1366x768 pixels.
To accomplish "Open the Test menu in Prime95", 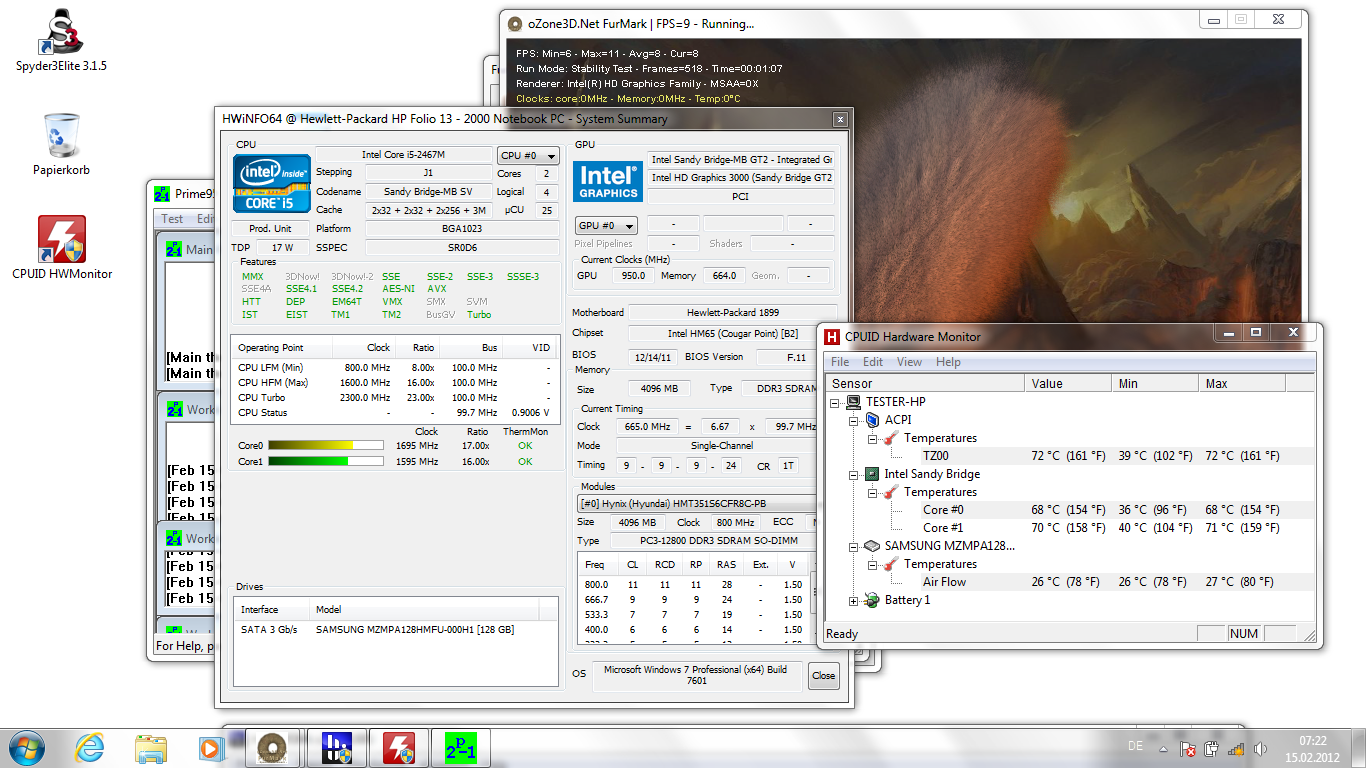I will (172, 218).
